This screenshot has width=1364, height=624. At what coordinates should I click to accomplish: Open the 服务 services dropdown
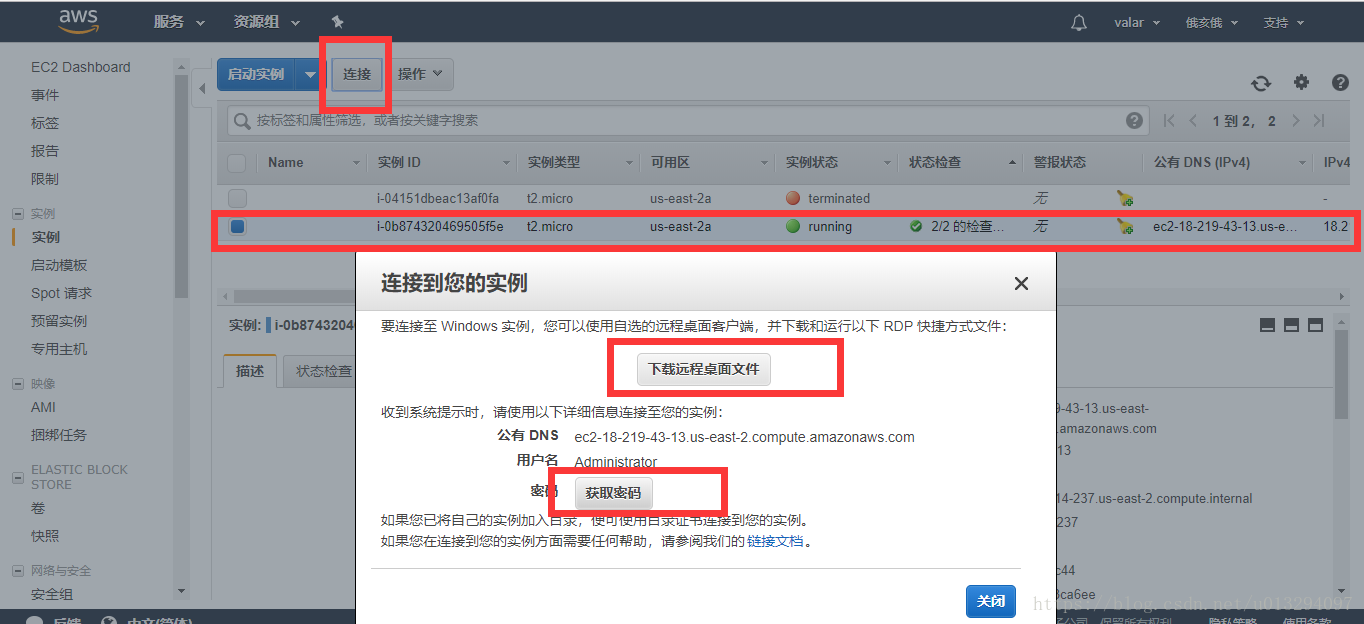(x=179, y=22)
